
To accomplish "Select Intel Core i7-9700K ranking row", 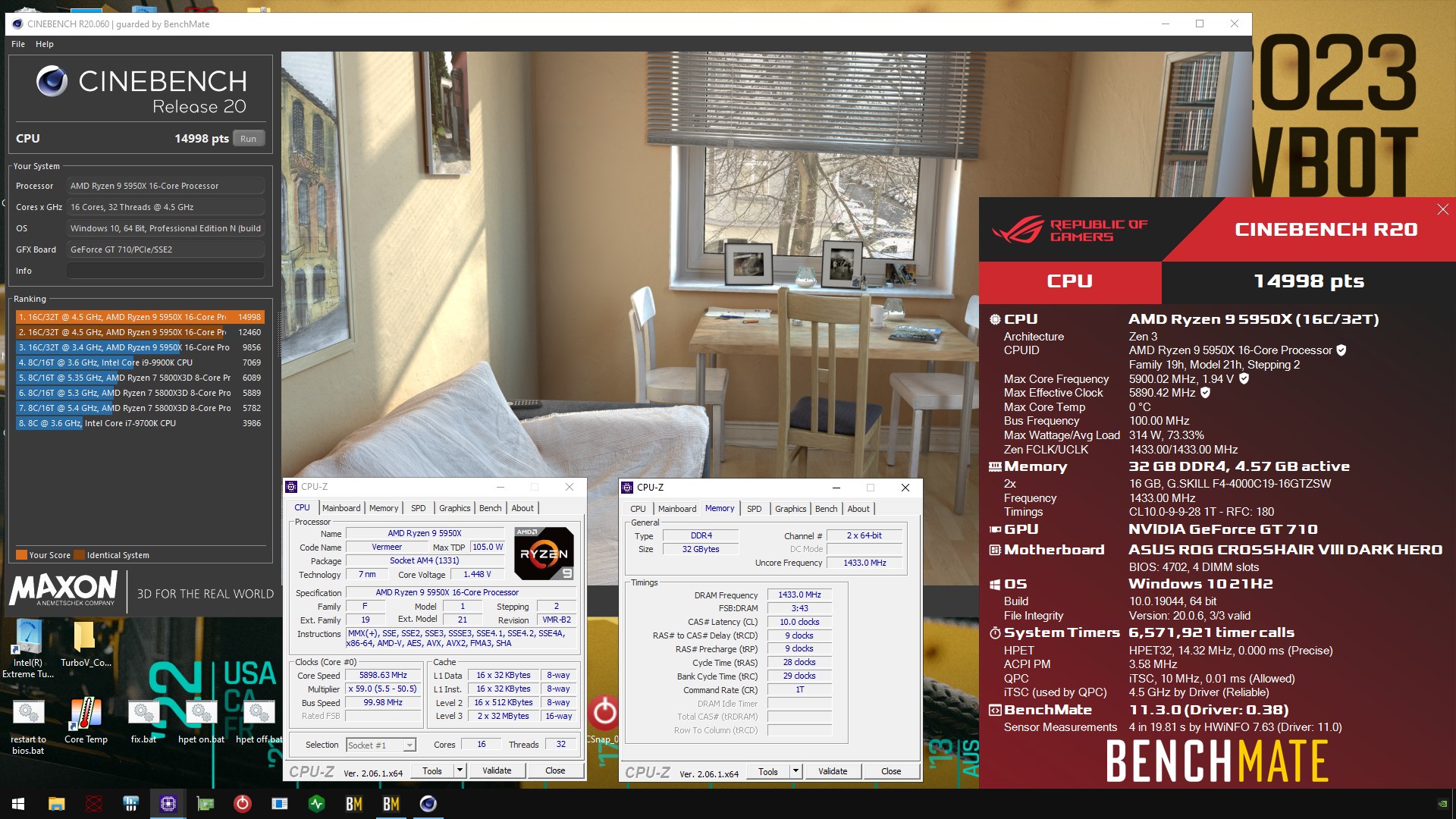I will click(140, 423).
